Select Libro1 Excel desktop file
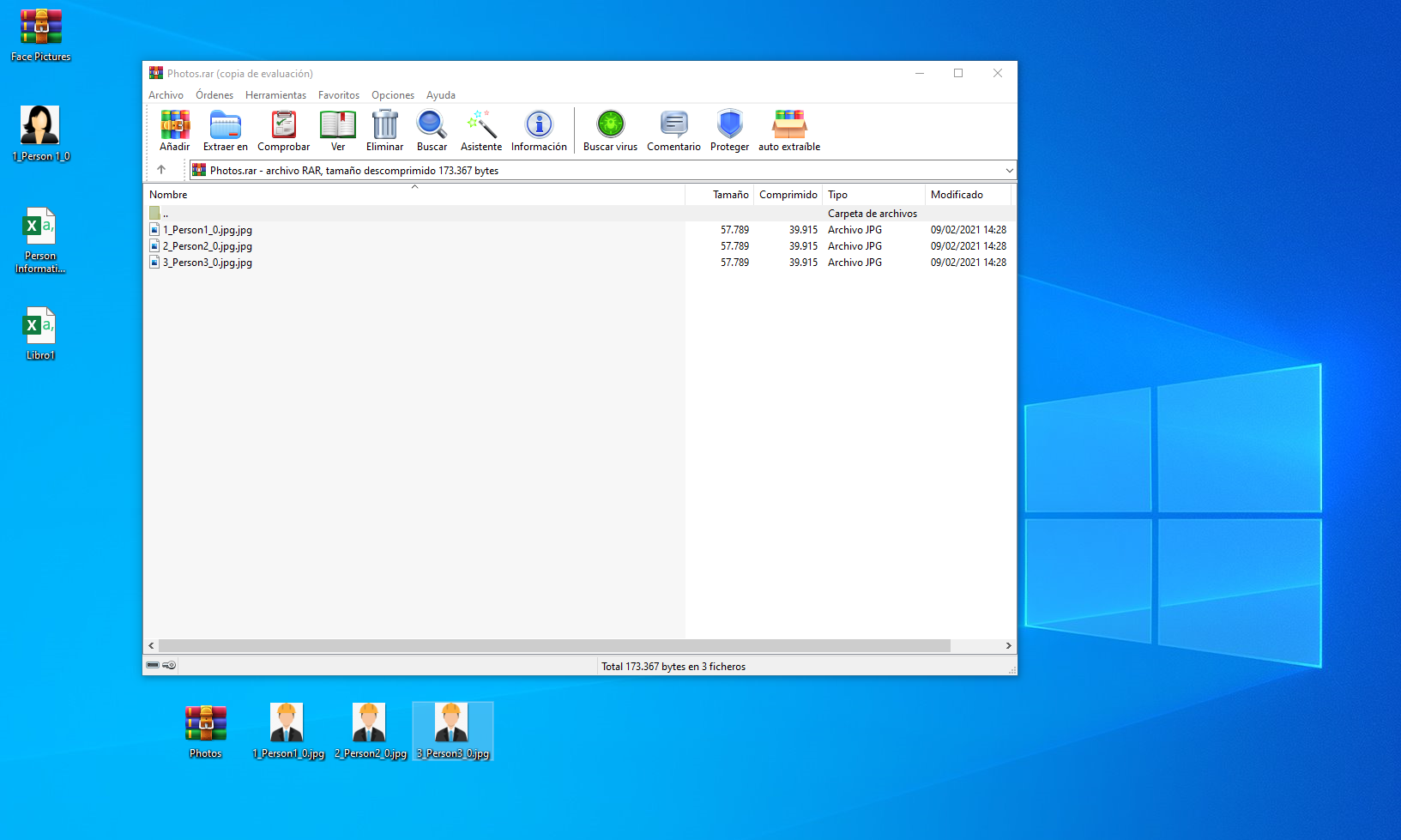The width and height of the screenshot is (1401, 840). click(x=40, y=334)
